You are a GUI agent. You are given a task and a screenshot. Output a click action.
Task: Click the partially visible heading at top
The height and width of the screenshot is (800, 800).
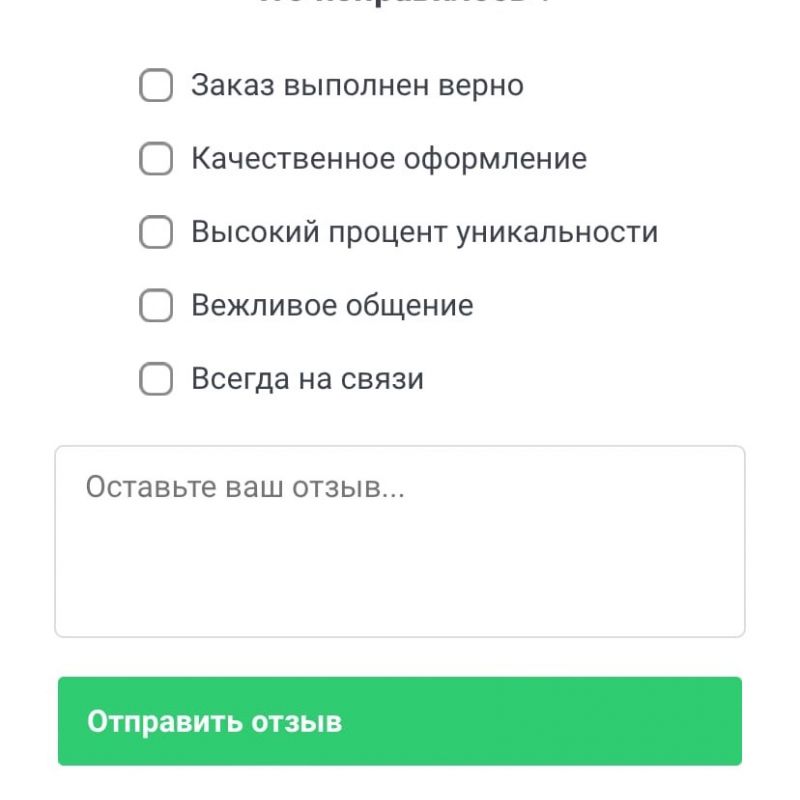(400, 3)
